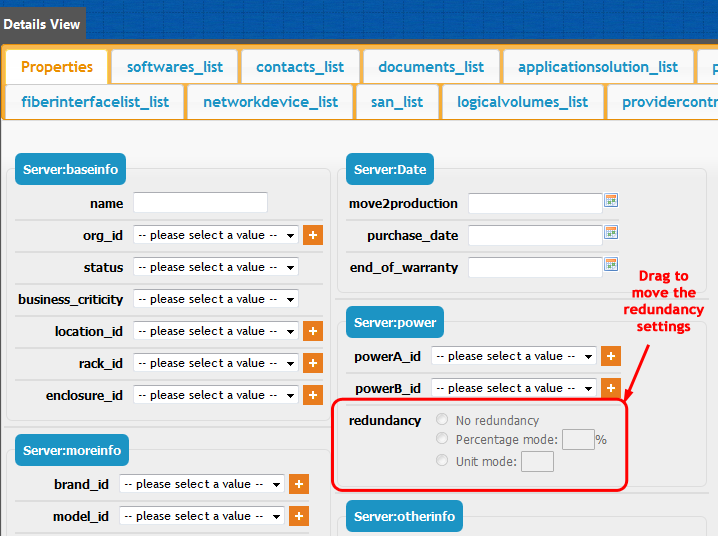Click the plus icon next to org_id
Image resolution: width=718 pixels, height=536 pixels.
pyautogui.click(x=313, y=235)
